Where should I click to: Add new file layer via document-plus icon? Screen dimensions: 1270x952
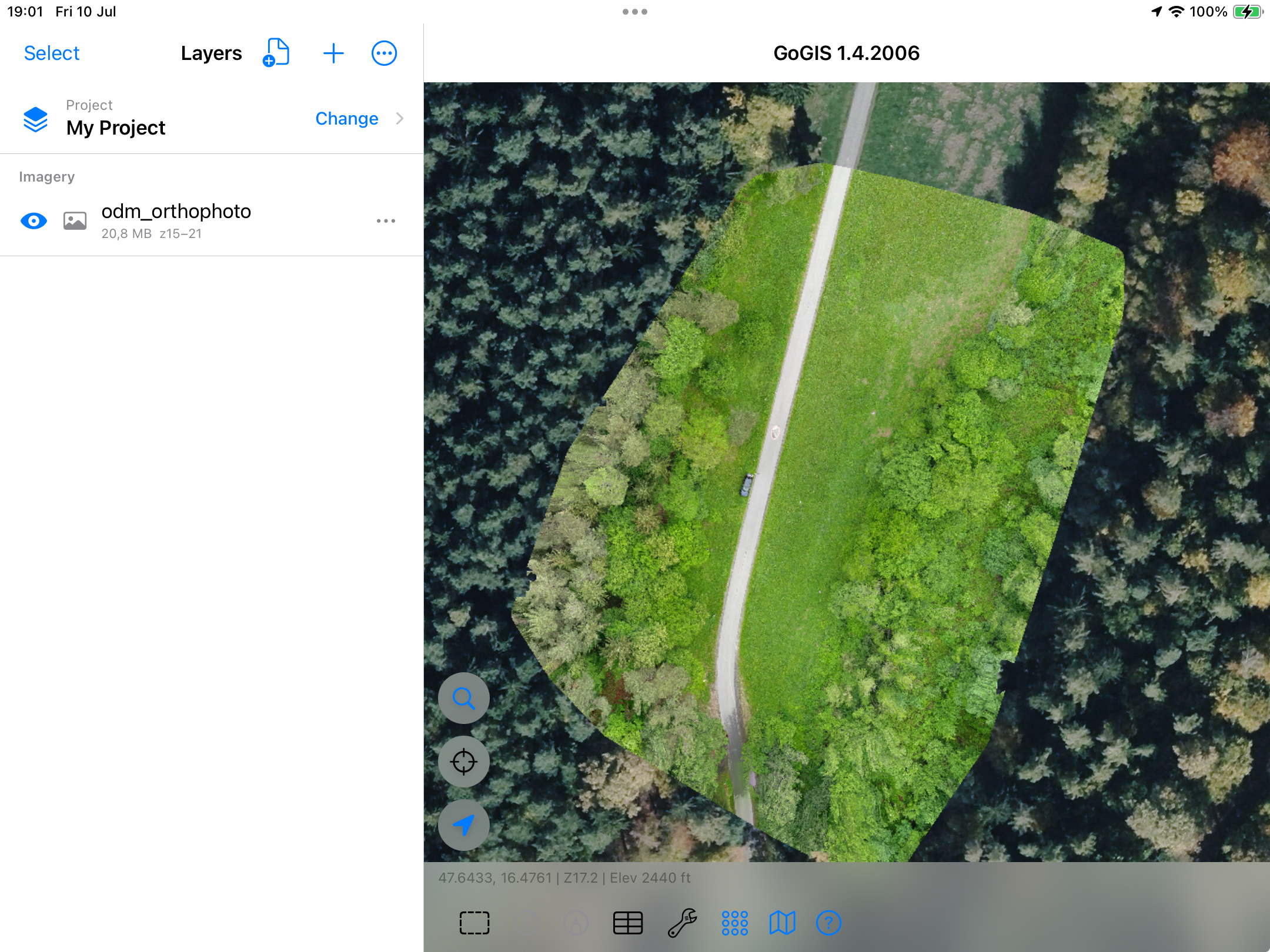276,53
